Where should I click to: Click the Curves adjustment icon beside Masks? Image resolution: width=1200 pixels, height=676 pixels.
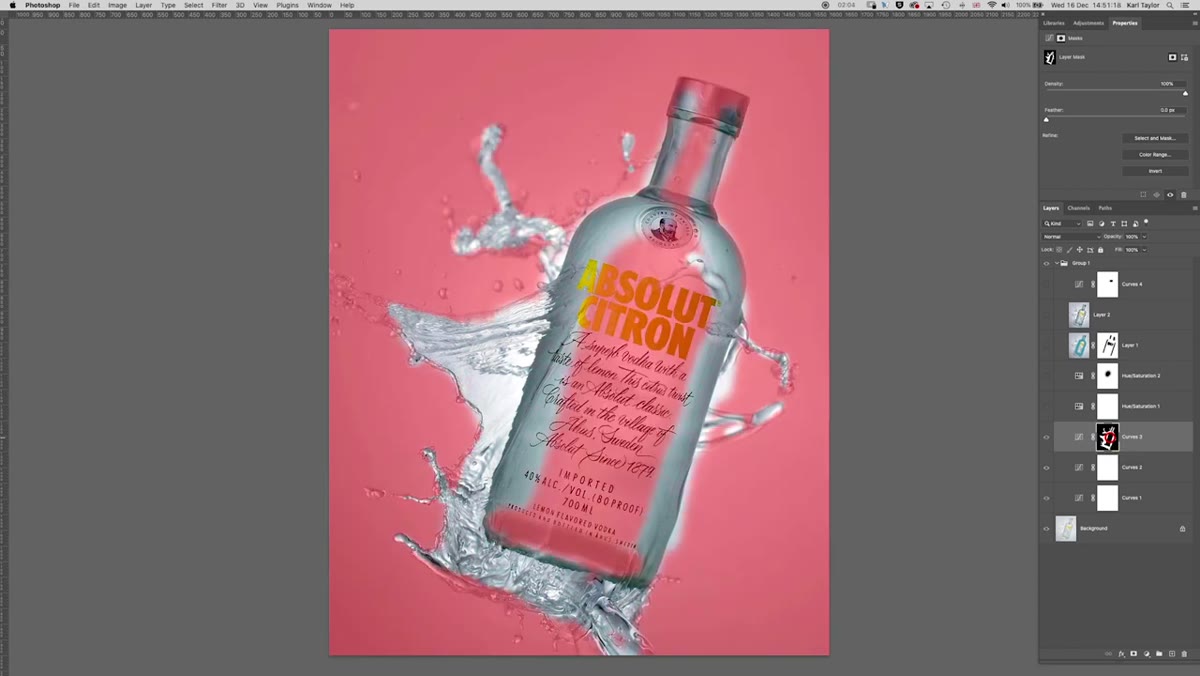(1049, 38)
